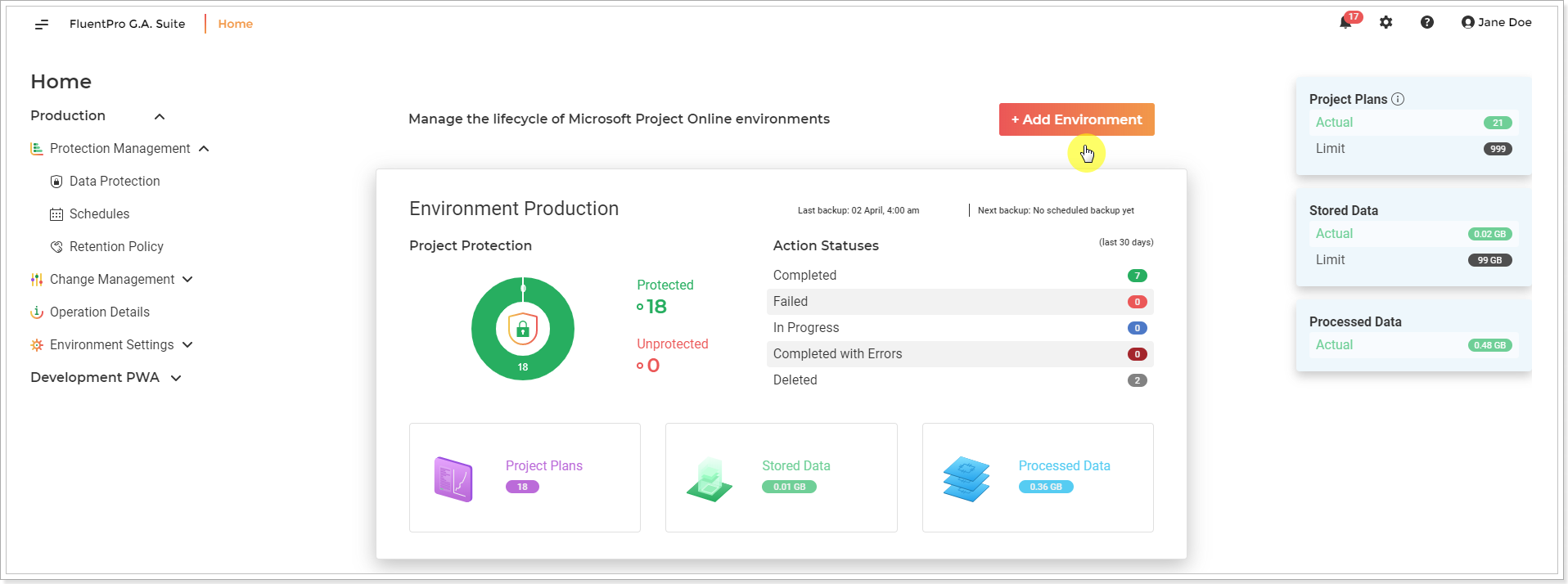The height and width of the screenshot is (584, 1568).
Task: Click the Stored Data Actual 0.02 GB badge
Action: 1489,234
